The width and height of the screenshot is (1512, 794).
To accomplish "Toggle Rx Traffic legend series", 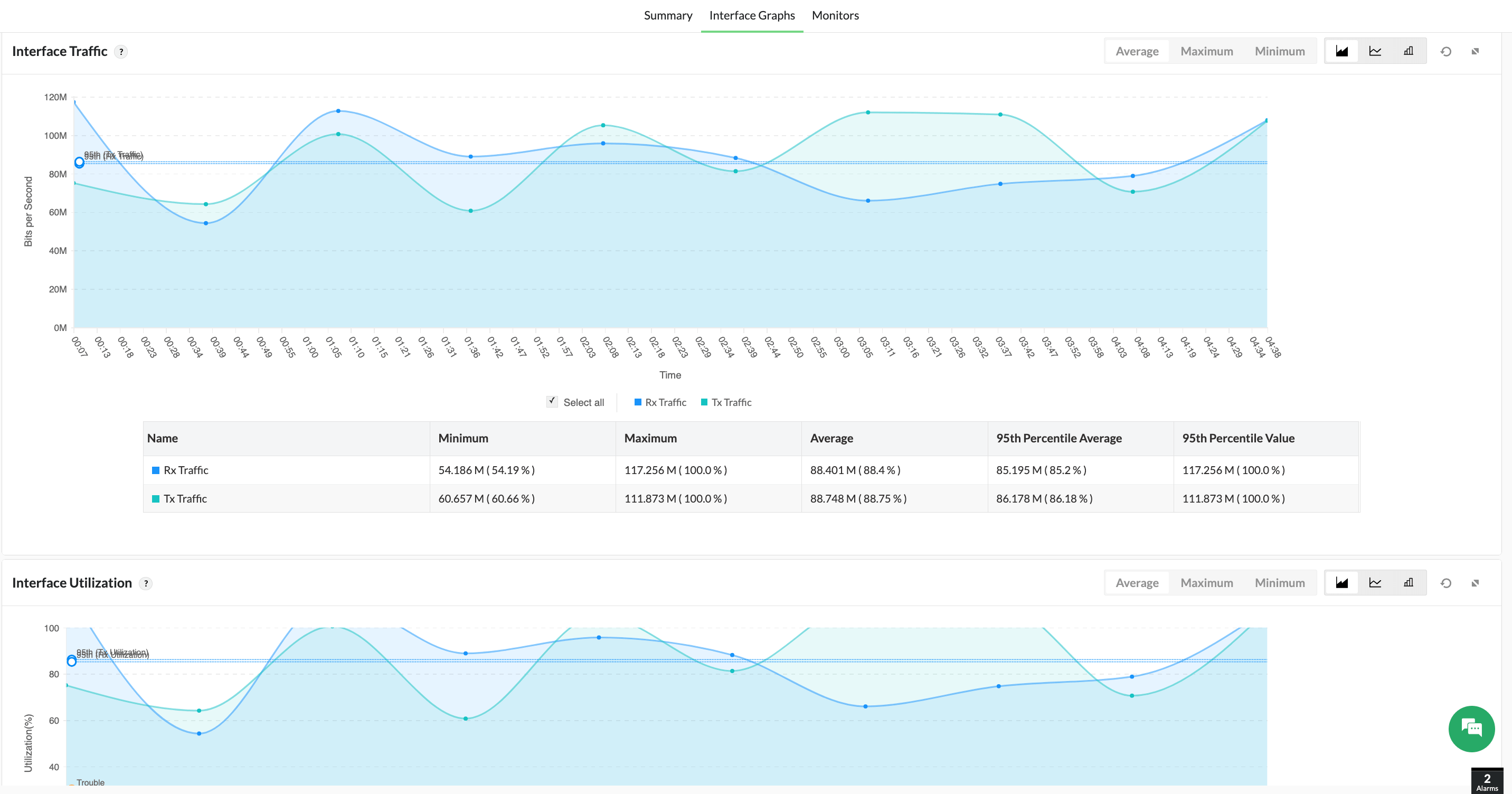I will coord(660,402).
